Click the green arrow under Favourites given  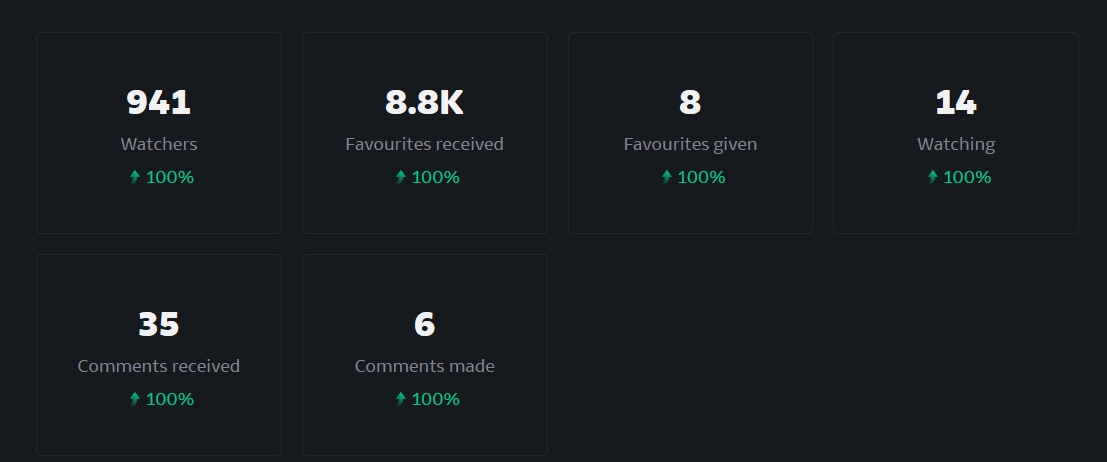tap(666, 177)
